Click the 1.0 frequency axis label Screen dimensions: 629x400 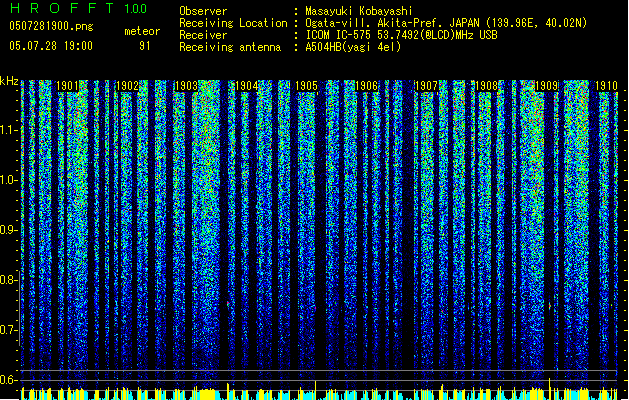click(x=8, y=180)
